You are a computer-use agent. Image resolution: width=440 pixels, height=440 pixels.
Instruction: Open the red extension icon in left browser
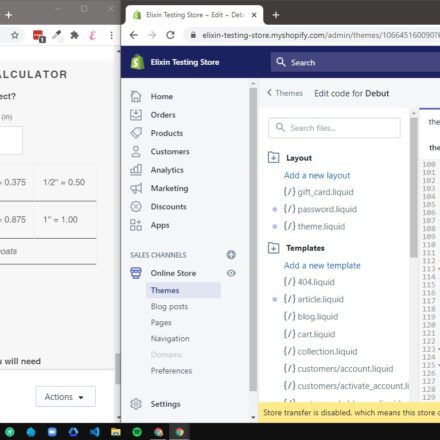tap(39, 36)
